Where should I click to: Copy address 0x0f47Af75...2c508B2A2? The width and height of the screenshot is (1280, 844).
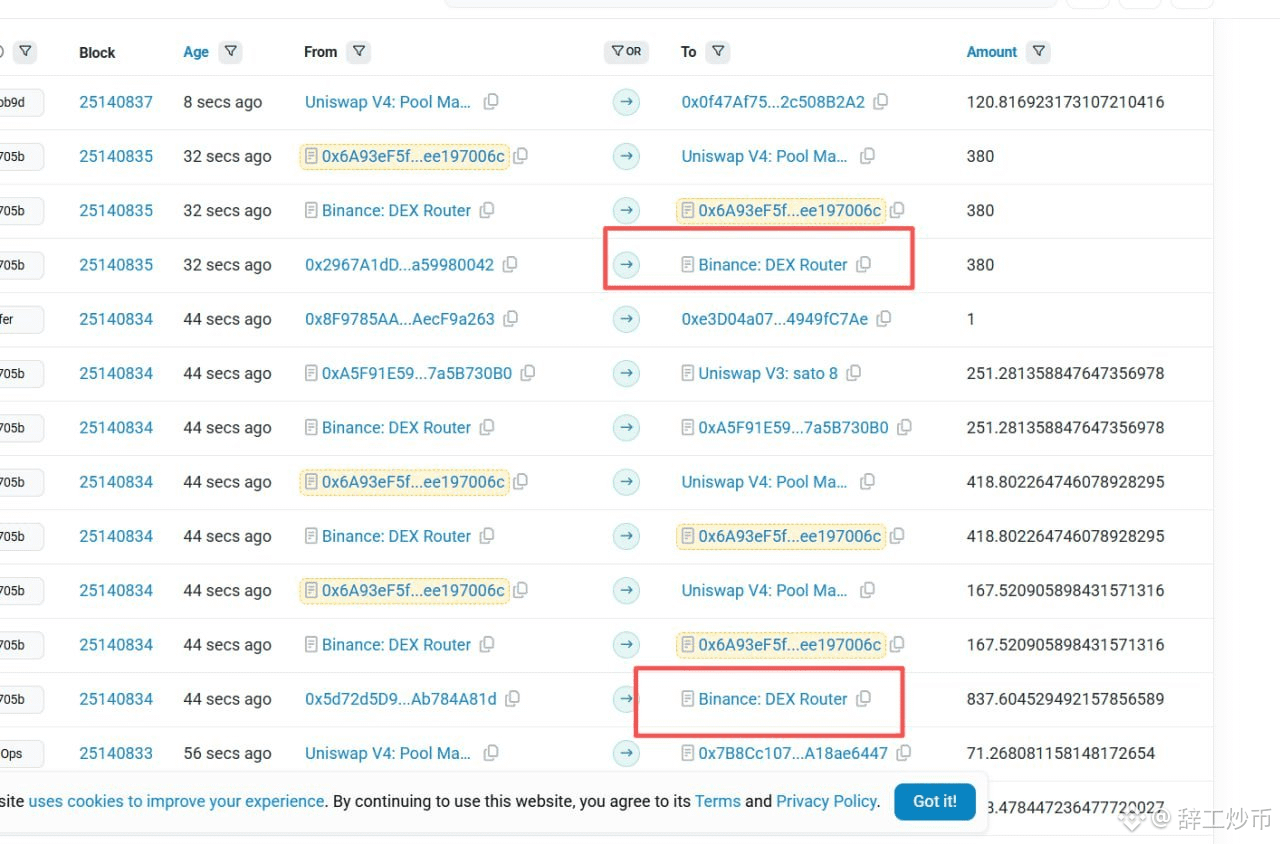pos(881,102)
